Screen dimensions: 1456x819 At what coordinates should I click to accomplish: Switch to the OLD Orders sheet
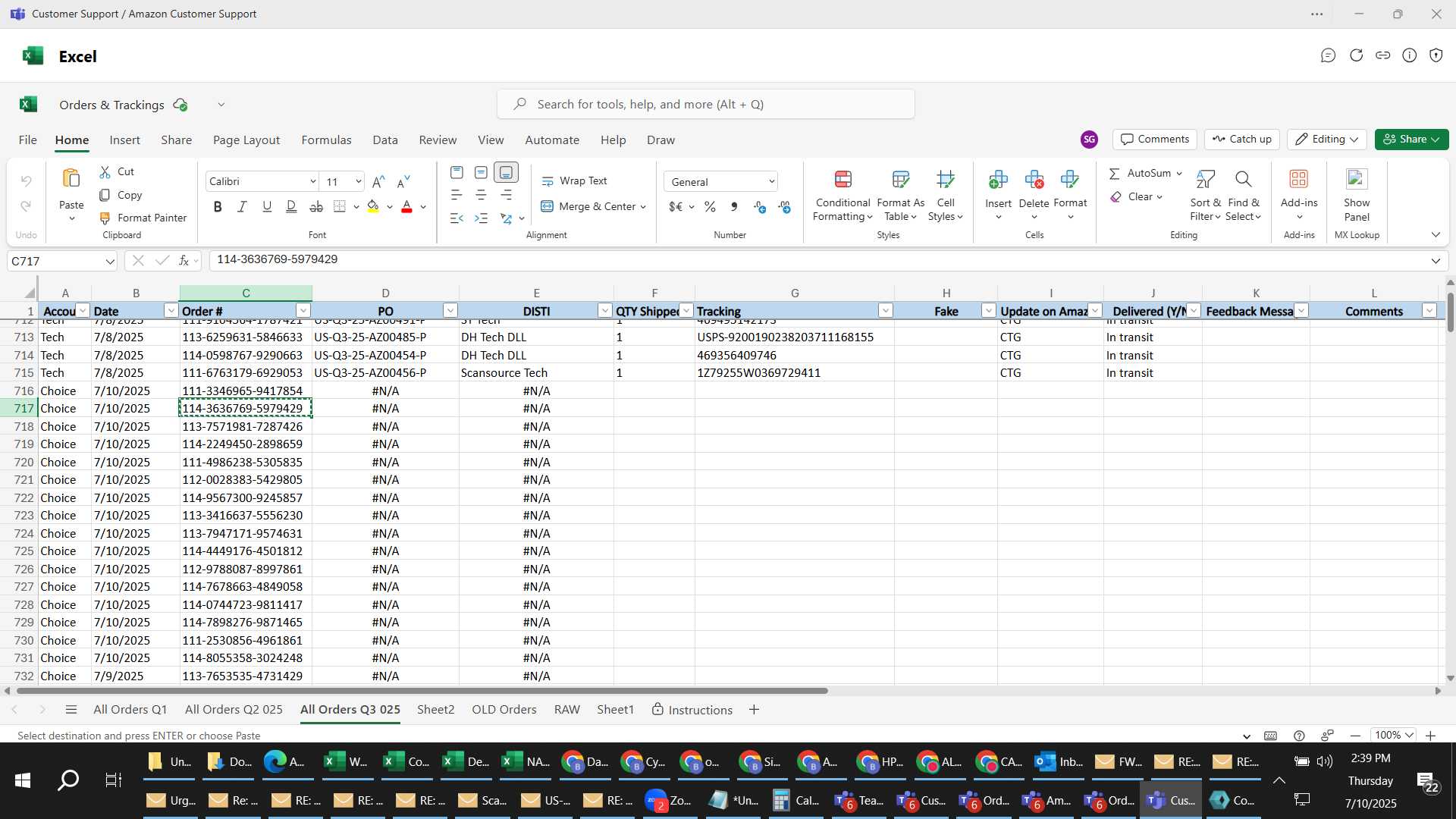[x=504, y=710]
